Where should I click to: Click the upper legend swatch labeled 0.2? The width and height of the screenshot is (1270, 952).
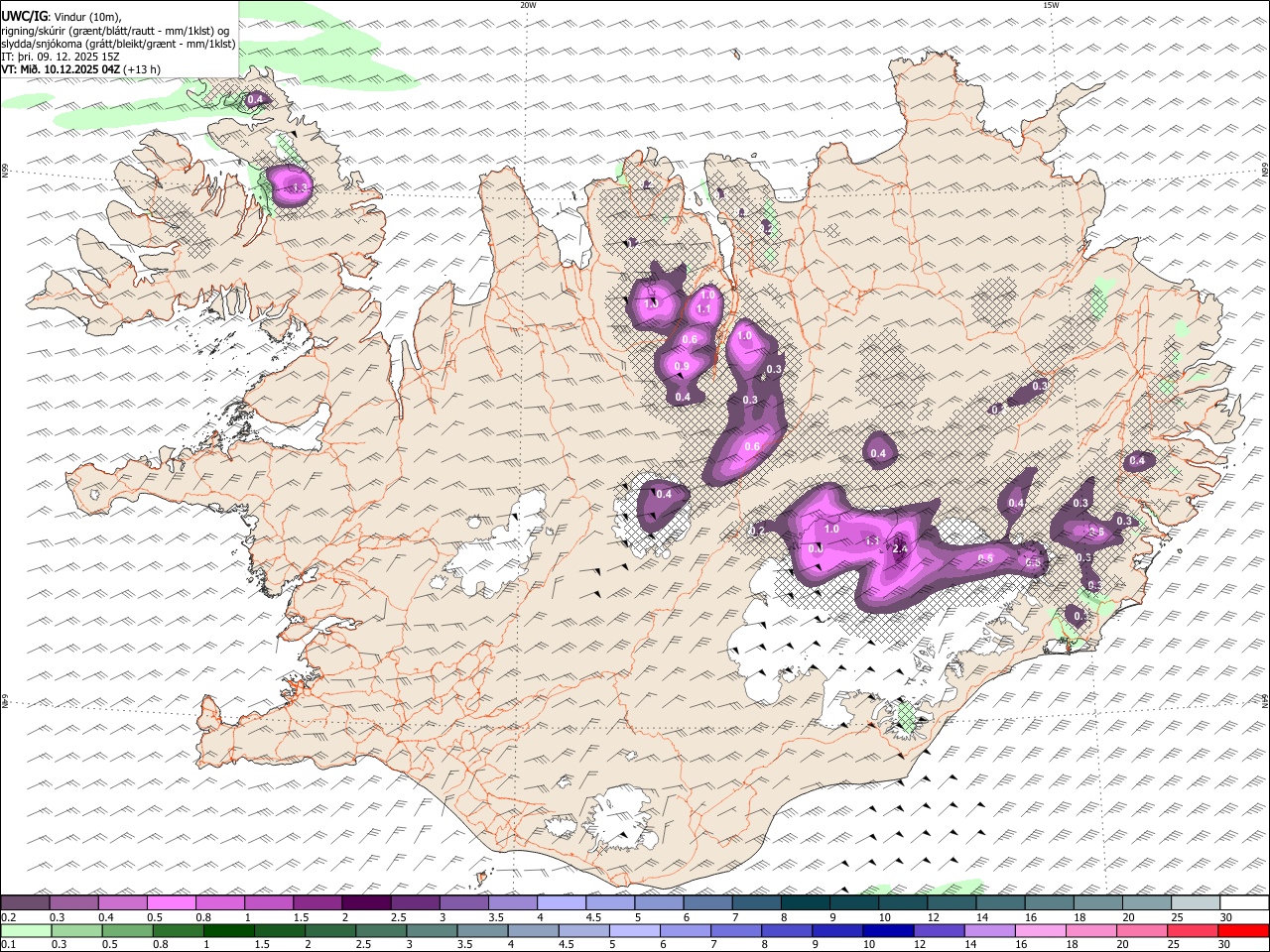coord(26,903)
